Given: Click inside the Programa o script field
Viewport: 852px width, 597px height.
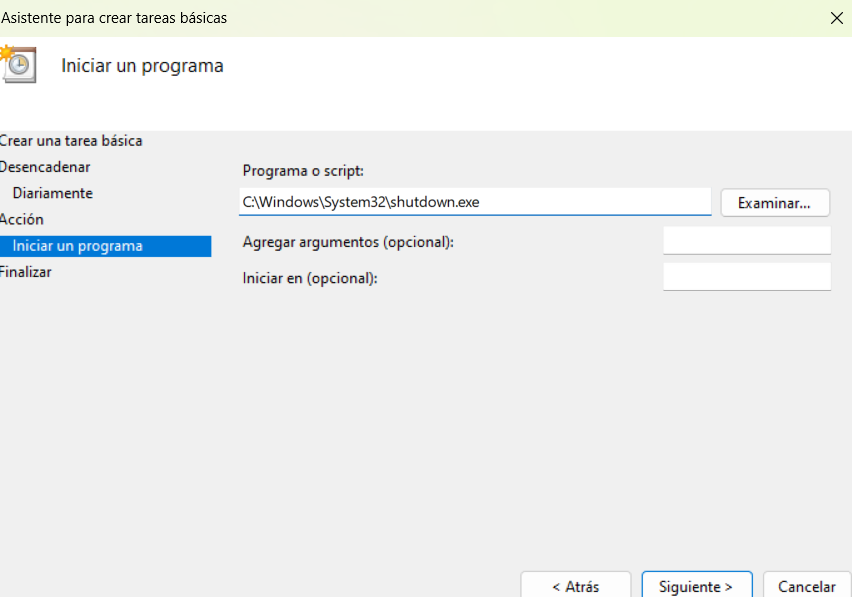Looking at the screenshot, I should 474,201.
